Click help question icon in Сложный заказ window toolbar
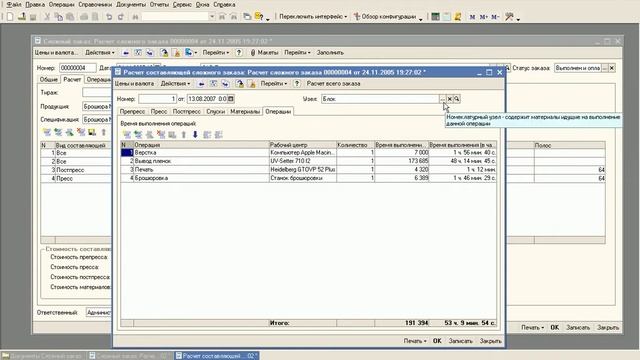 (x=239, y=53)
